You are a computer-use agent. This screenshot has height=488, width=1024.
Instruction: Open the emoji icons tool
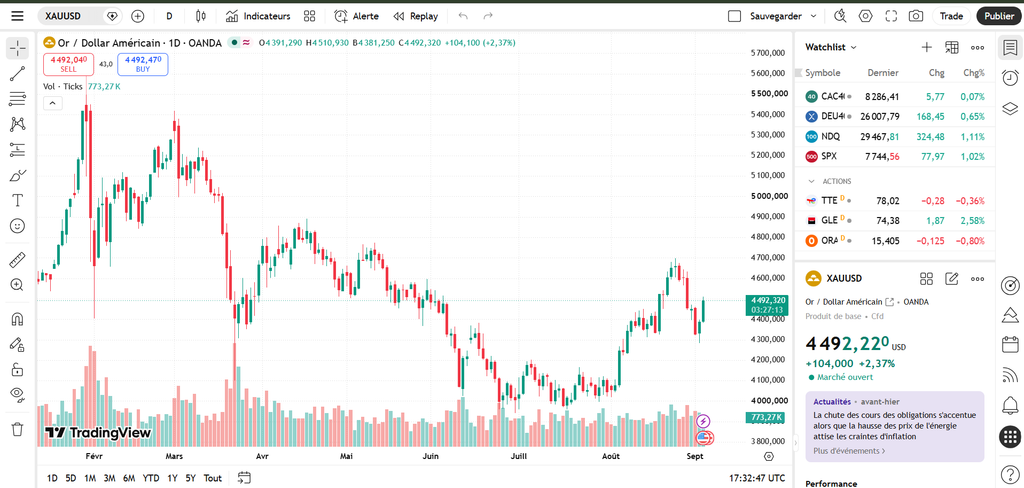coord(18,225)
